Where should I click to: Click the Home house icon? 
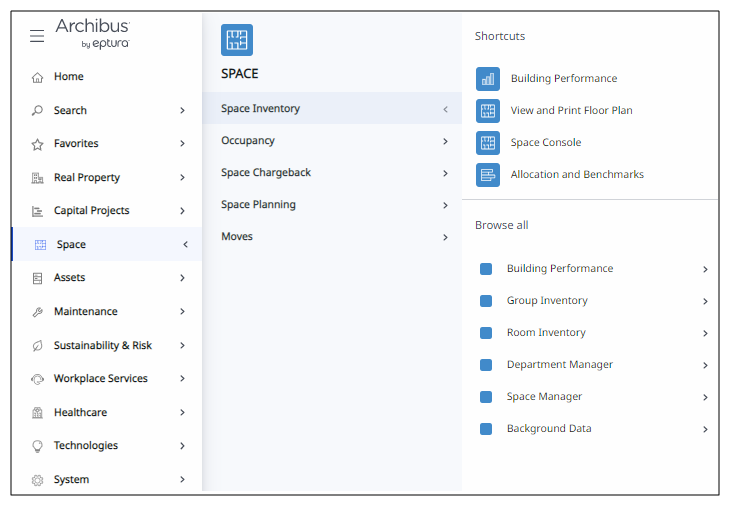coord(37,77)
